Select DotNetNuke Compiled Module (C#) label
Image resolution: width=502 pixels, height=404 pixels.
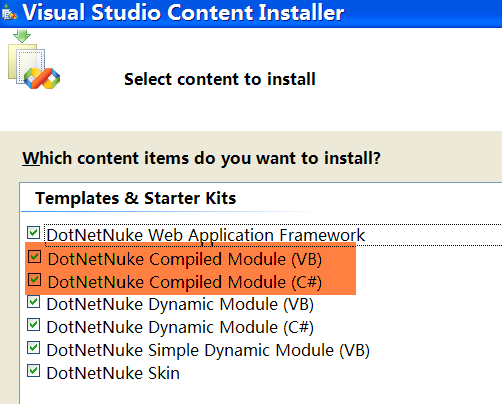coord(185,282)
